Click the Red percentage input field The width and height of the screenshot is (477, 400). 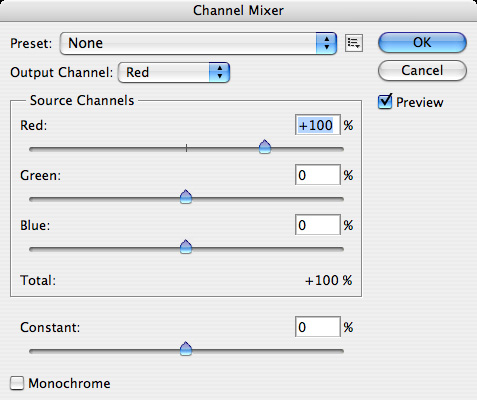coord(318,125)
